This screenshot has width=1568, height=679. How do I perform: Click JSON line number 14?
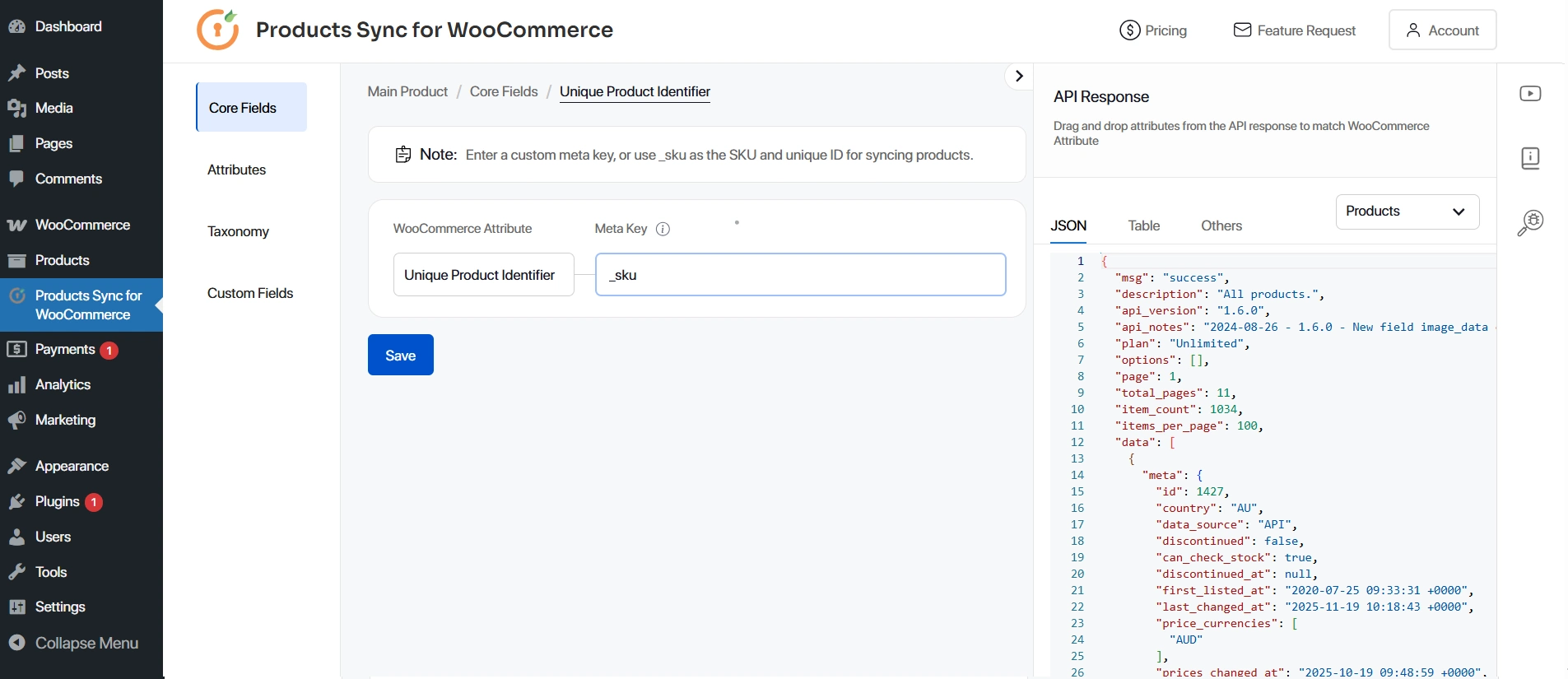point(1077,475)
